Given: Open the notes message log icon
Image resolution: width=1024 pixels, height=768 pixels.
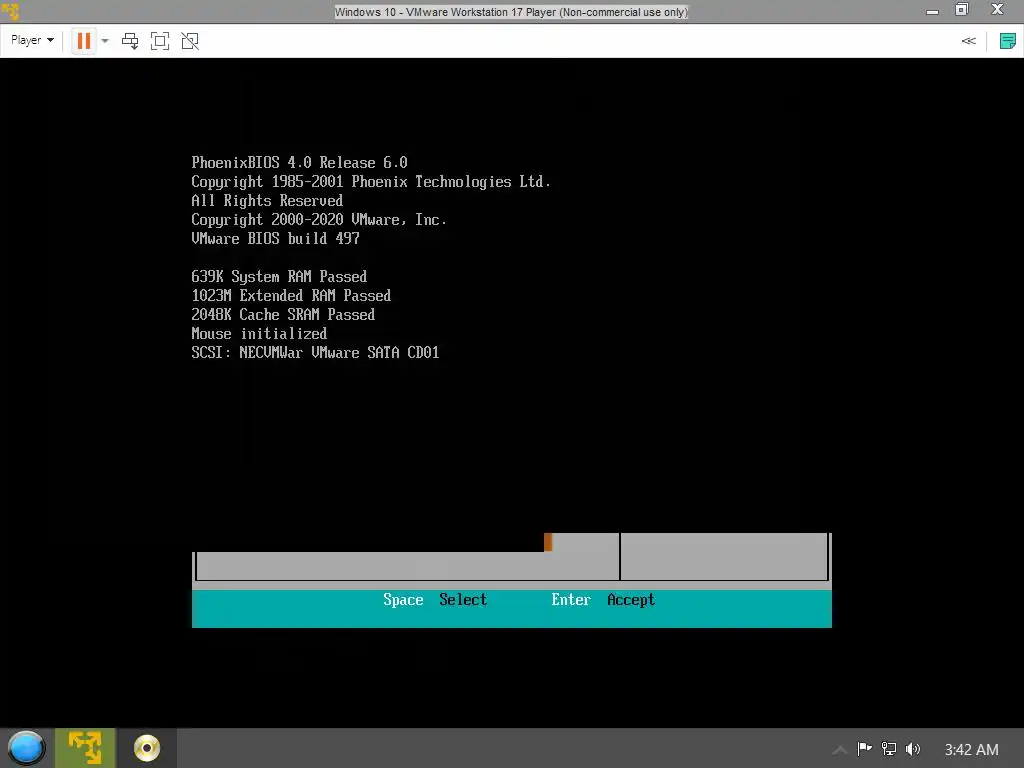Looking at the screenshot, I should pos(1007,41).
